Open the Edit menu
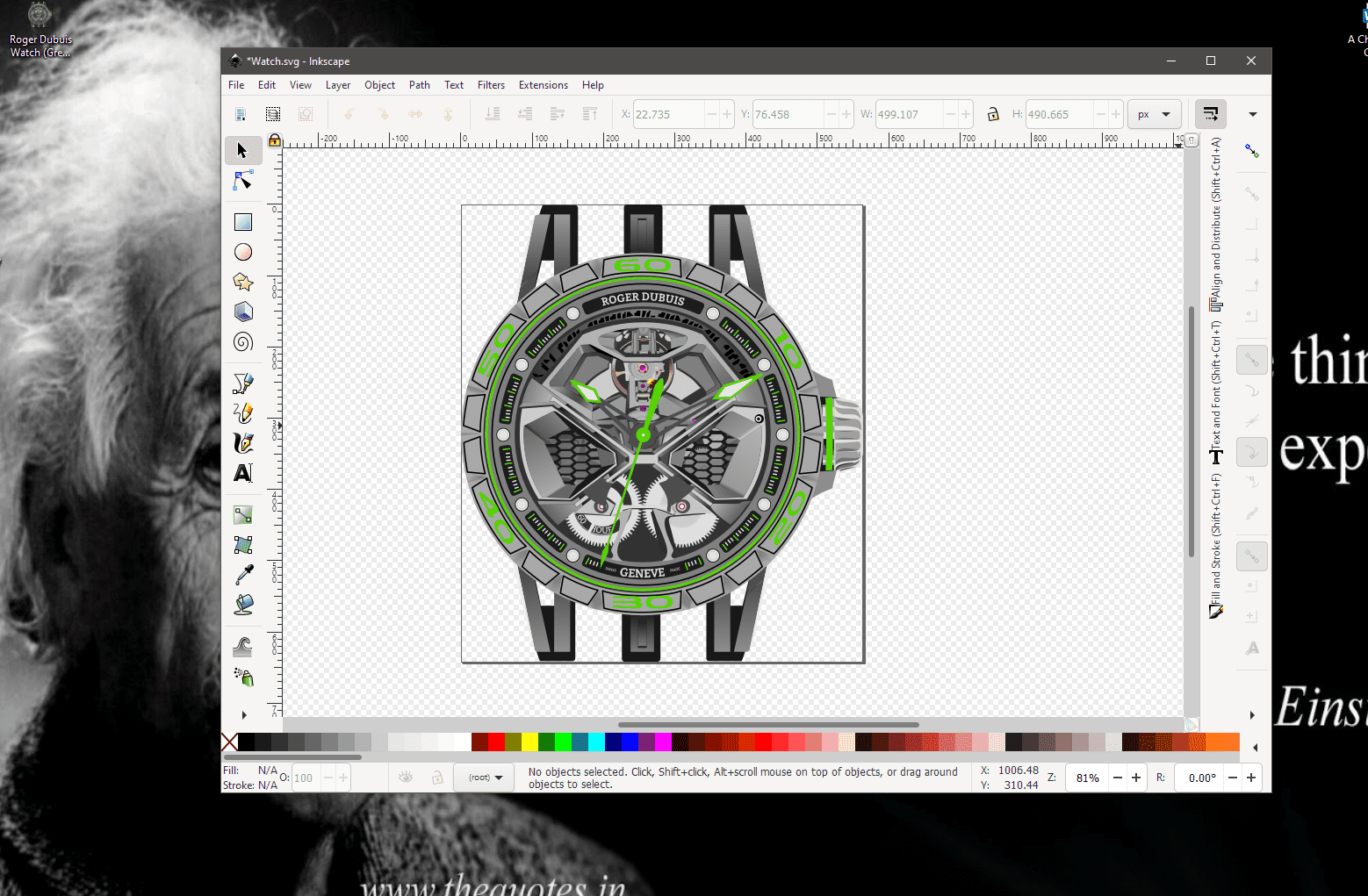The image size is (1368, 896). tap(267, 85)
